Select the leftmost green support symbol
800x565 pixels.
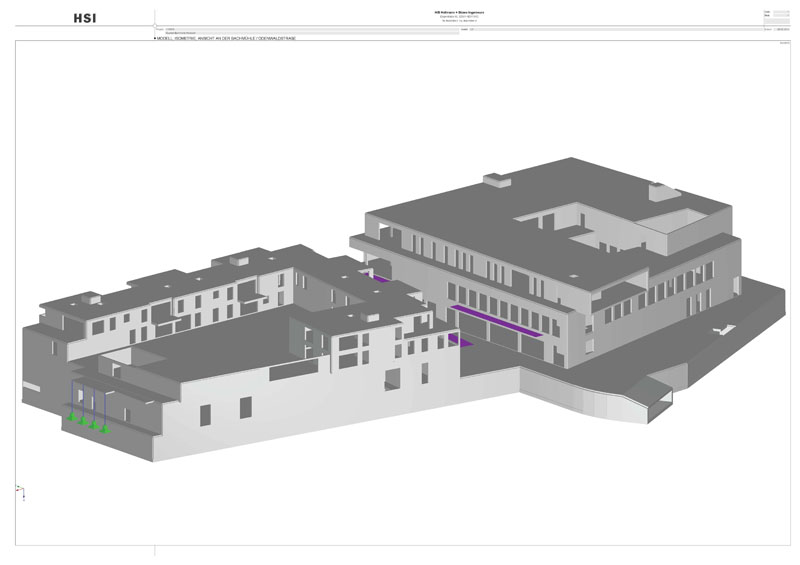[x=72, y=417]
